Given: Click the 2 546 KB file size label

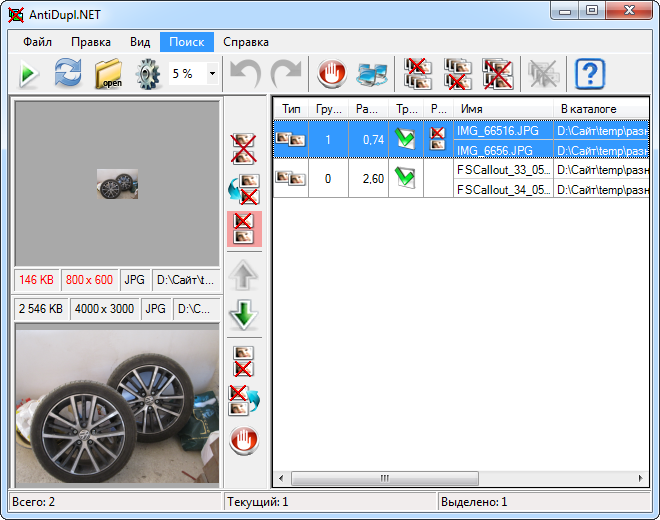Looking at the screenshot, I should 41,309.
